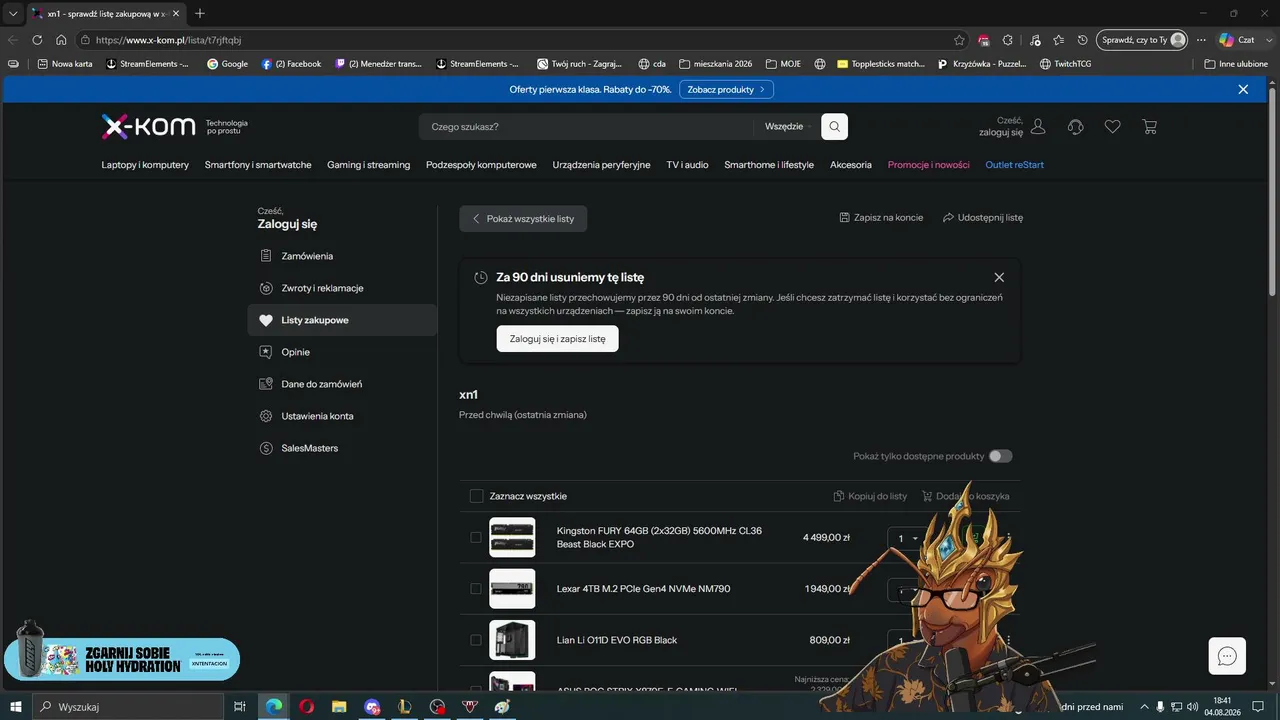The width and height of the screenshot is (1280, 720).
Task: Open Laptopy i komputery menu
Action: 145,165
